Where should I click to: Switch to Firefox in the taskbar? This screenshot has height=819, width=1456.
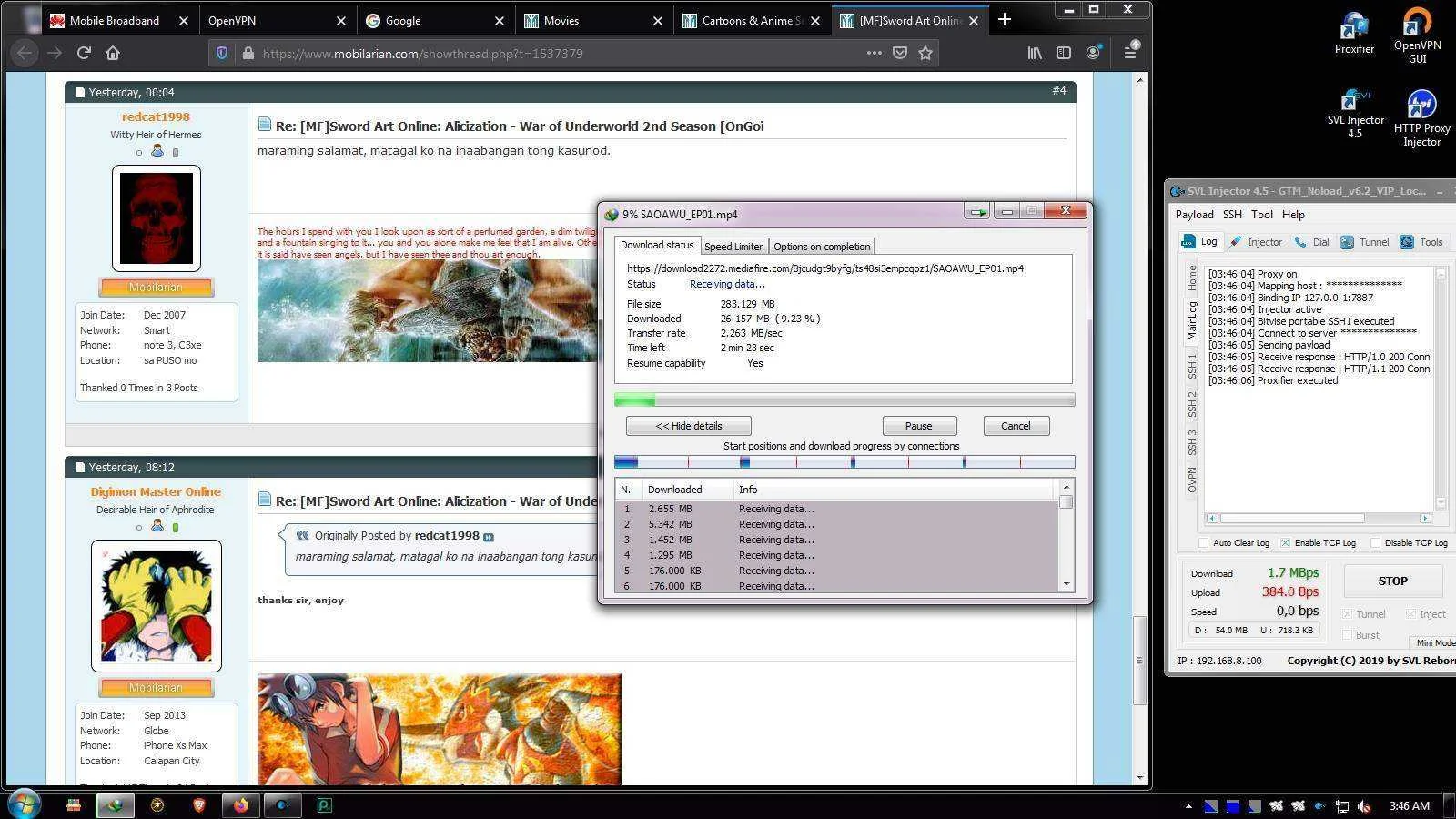coord(241,805)
